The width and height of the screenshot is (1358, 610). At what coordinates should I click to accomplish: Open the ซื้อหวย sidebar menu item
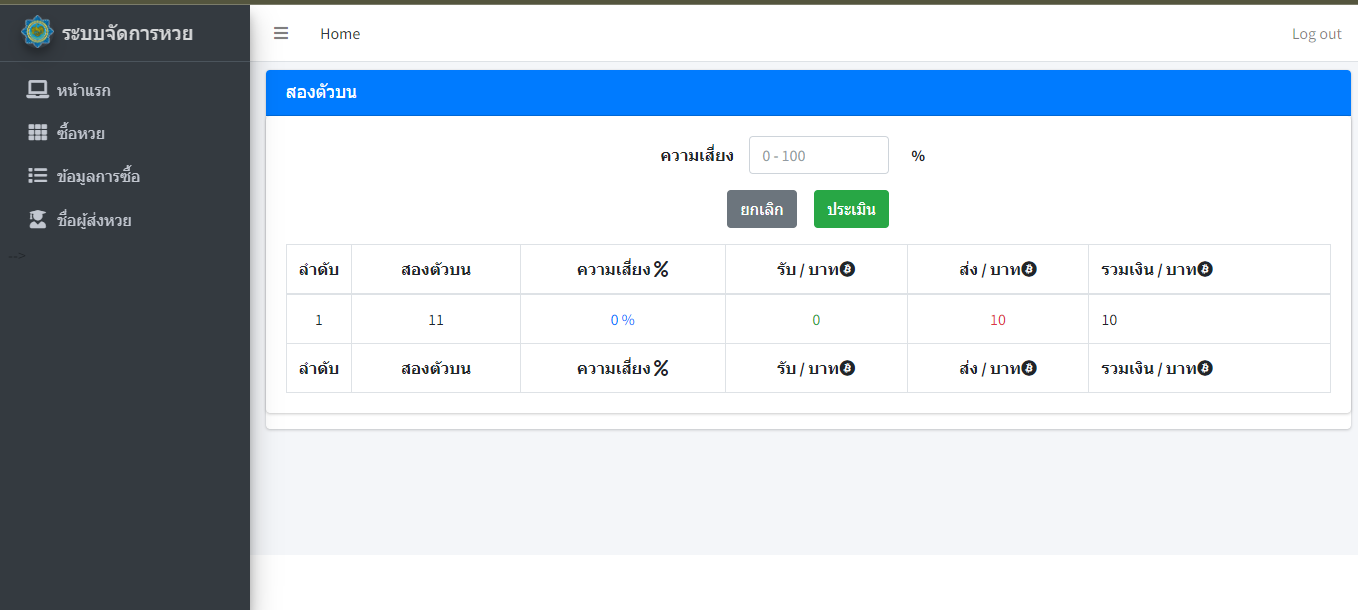80,133
